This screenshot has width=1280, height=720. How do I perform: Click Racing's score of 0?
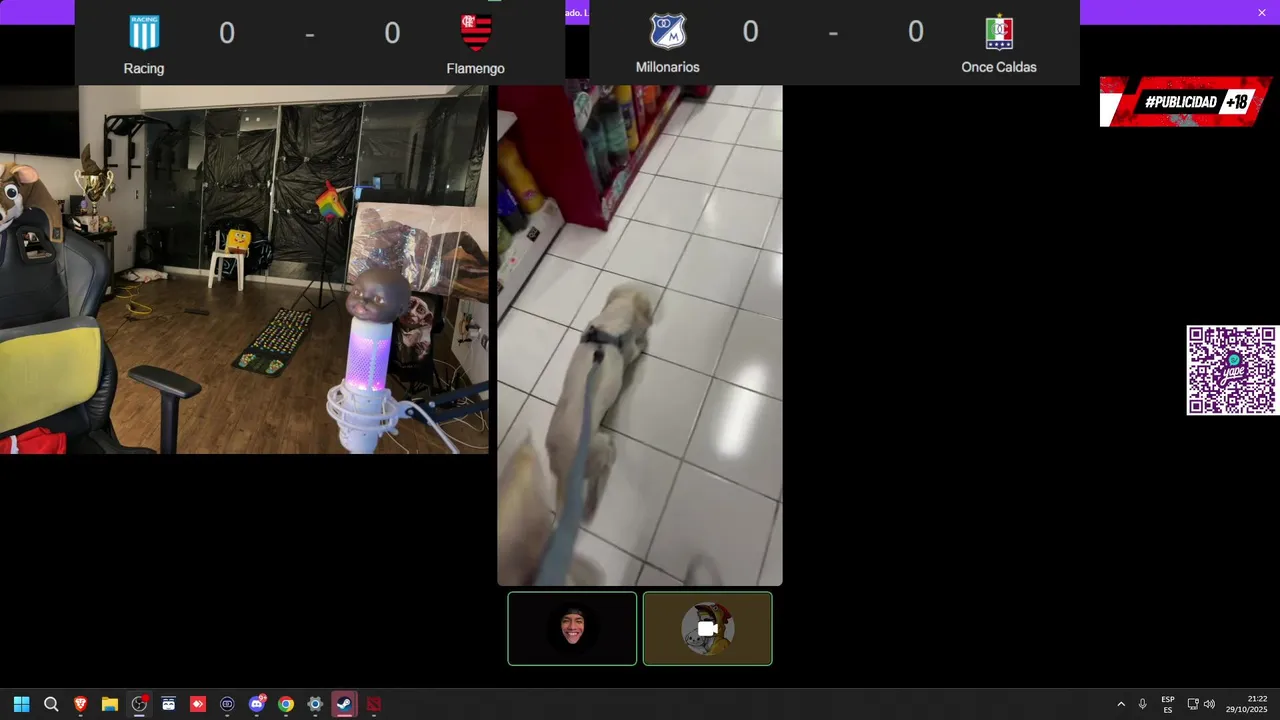pyautogui.click(x=227, y=33)
